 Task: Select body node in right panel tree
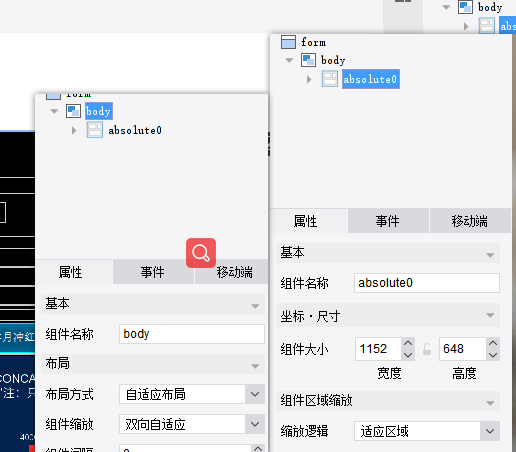(x=333, y=60)
